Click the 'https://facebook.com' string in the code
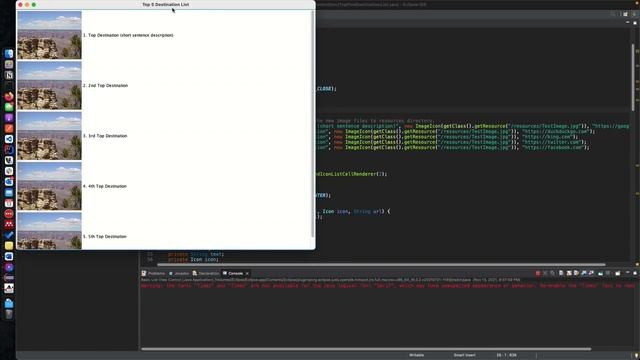The image size is (640, 360). point(554,147)
